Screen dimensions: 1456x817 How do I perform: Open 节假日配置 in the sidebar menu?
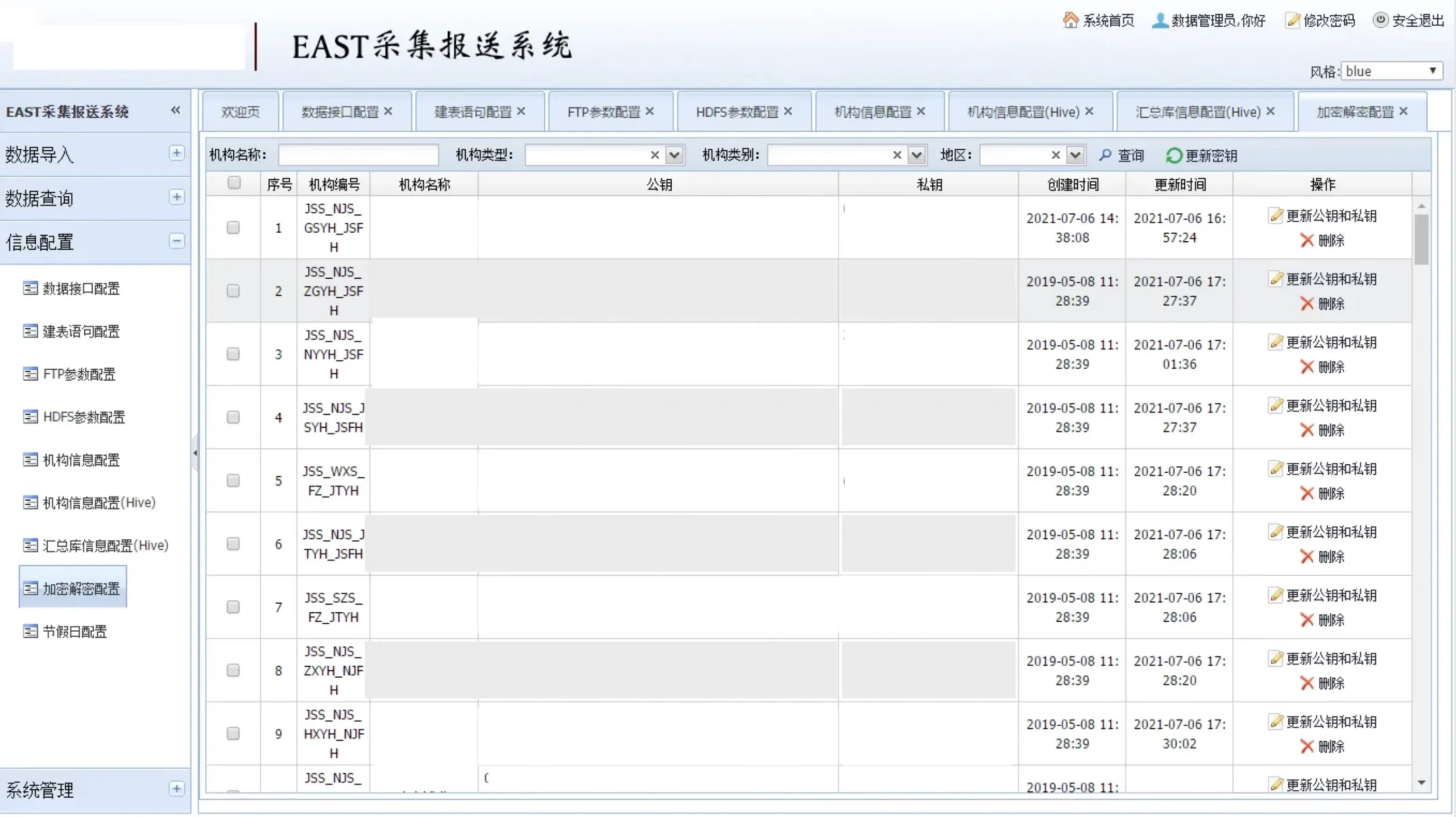coord(75,632)
